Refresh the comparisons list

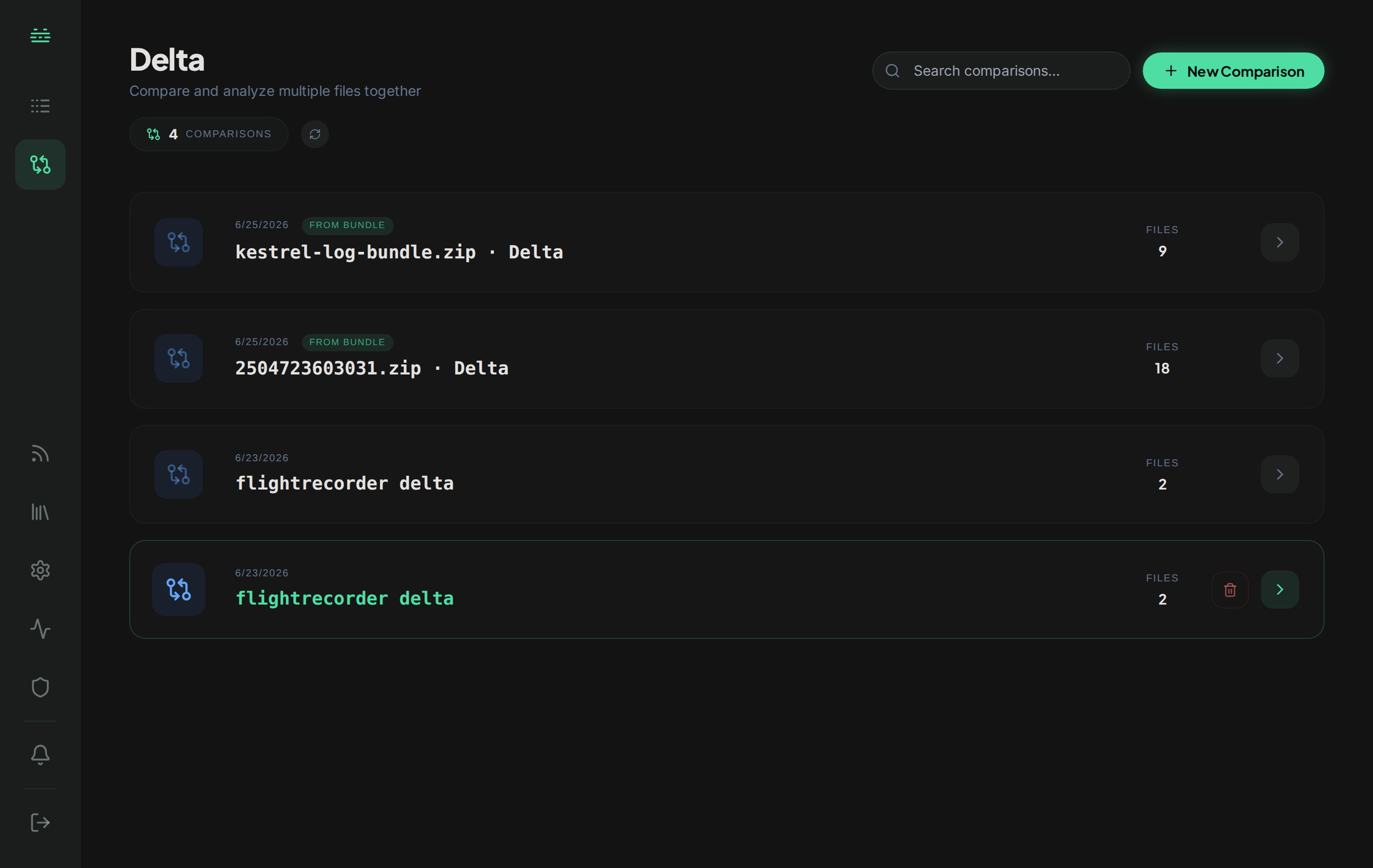coord(315,134)
